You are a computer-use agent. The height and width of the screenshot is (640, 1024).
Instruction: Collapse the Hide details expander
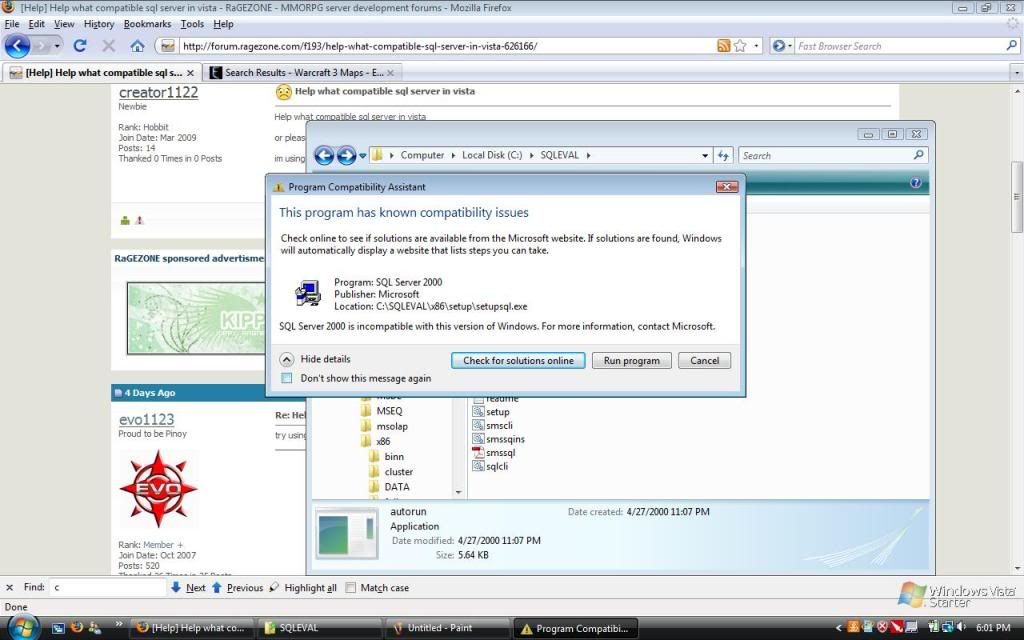287,360
